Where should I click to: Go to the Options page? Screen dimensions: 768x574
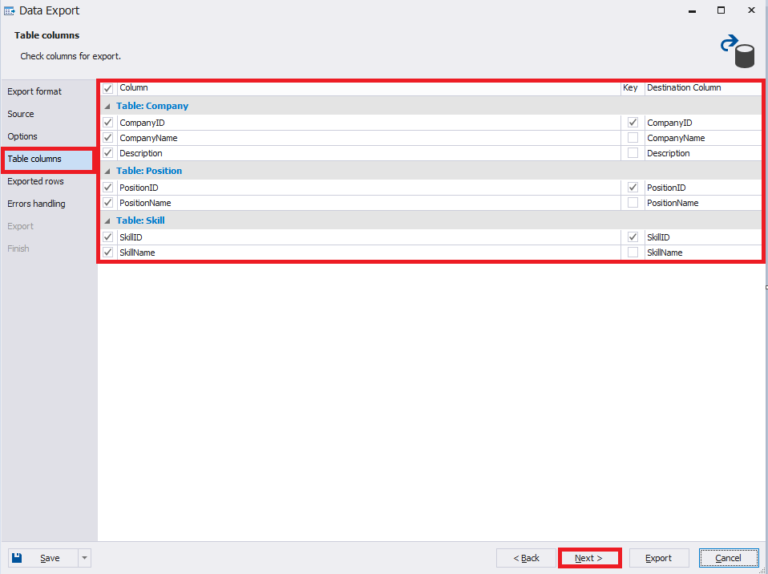pos(22,136)
